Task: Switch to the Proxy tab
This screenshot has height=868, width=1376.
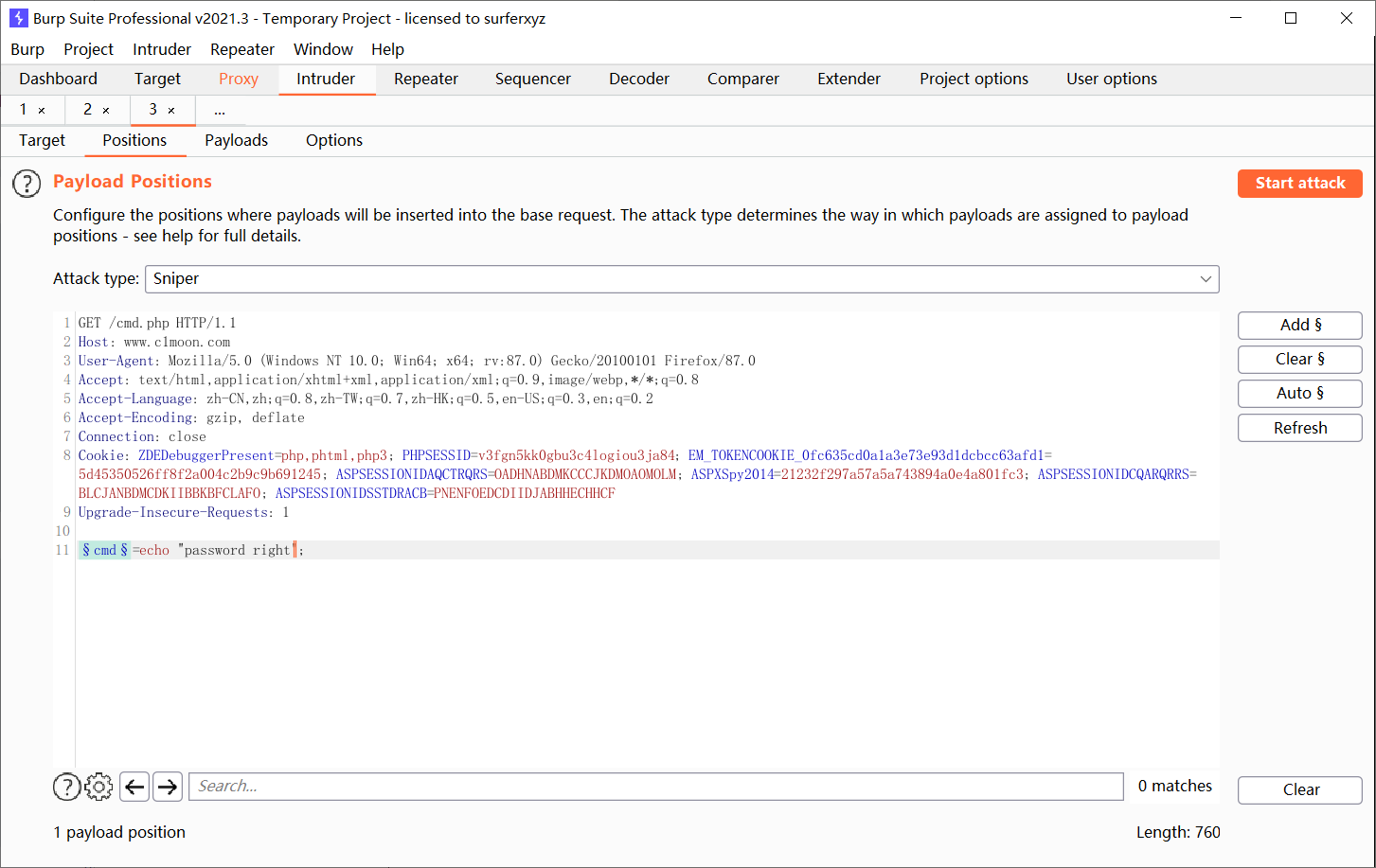Action: (x=239, y=80)
